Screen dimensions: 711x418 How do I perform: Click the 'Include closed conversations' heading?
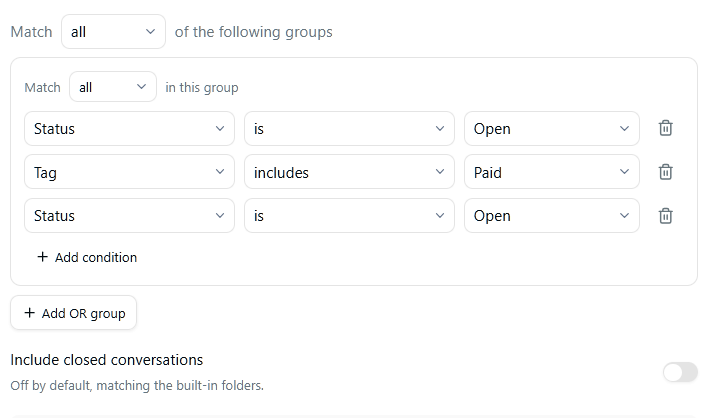pyautogui.click(x=107, y=360)
